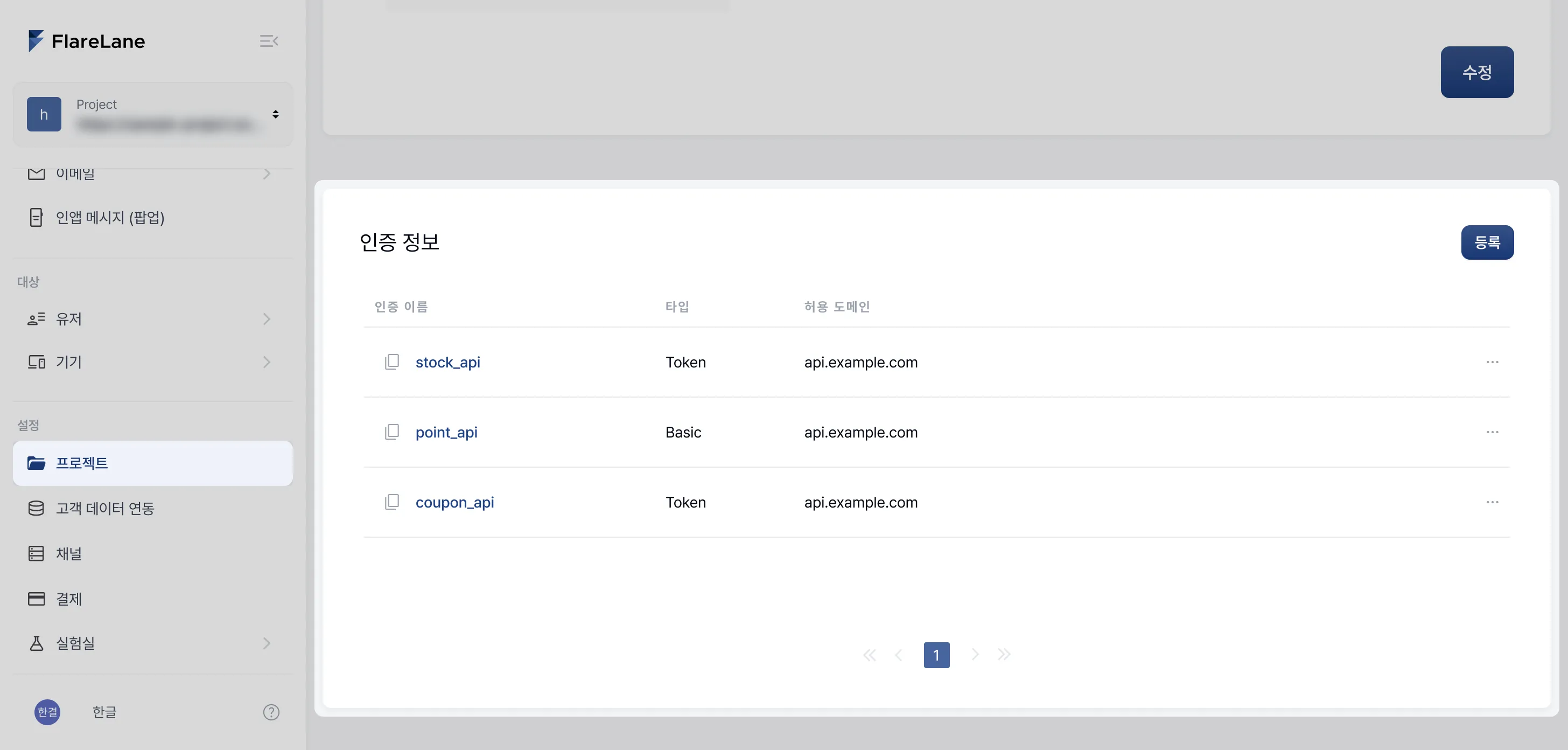
Task: Copy the point_api credential name
Action: click(x=392, y=432)
